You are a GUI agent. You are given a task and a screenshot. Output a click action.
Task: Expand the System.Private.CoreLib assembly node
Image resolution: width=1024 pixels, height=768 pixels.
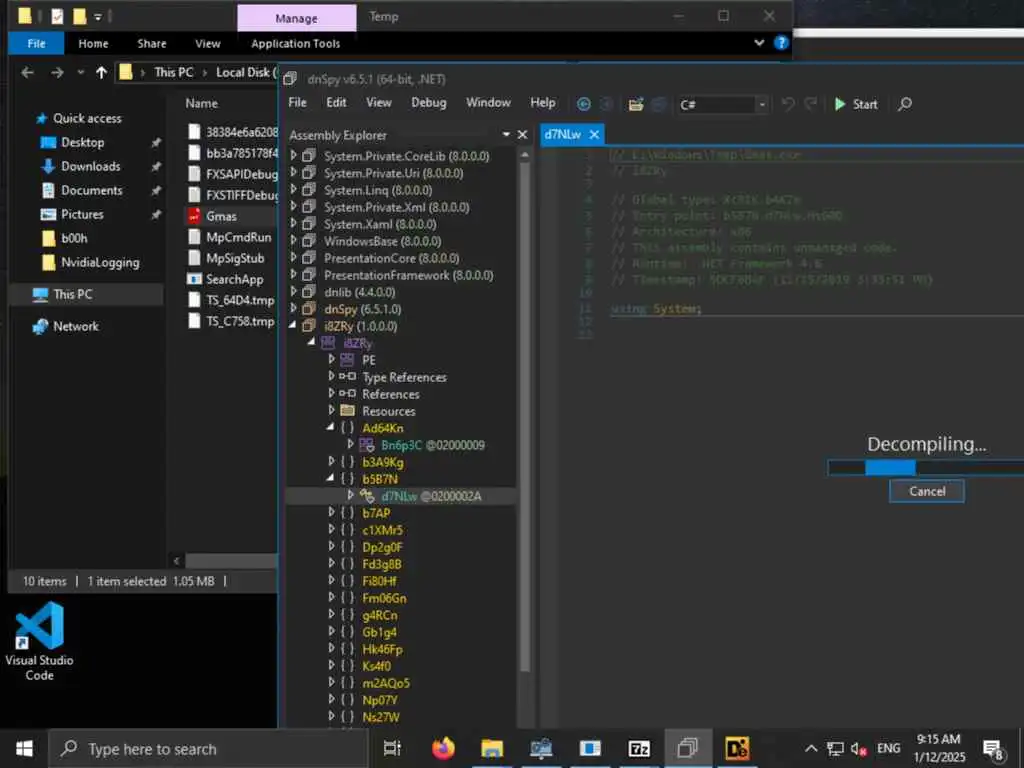293,155
